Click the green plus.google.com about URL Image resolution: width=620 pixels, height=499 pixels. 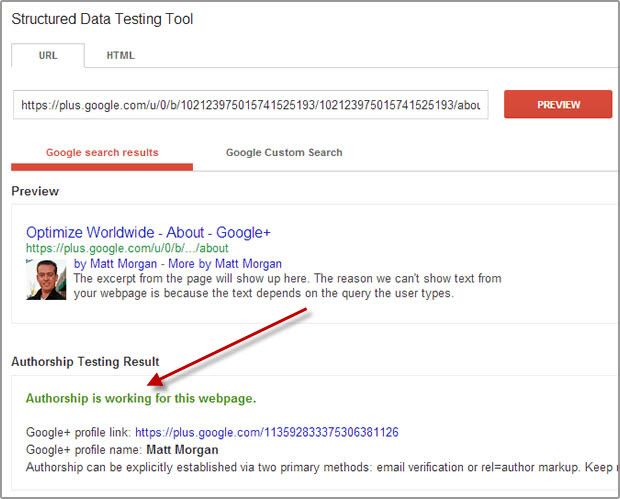pyautogui.click(x=127, y=248)
